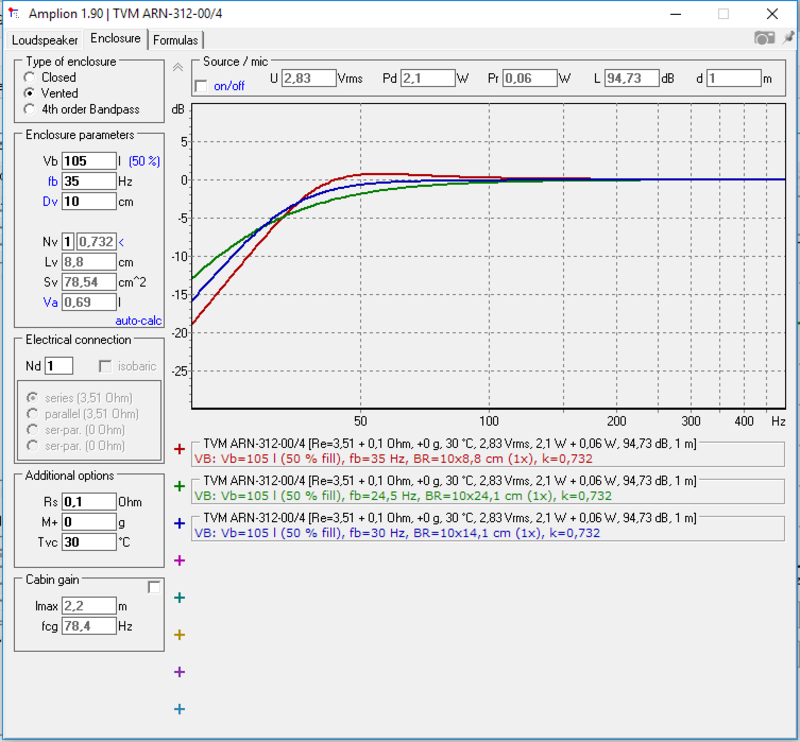Viewport: 800px width, 742px height.
Task: Enable the Cabin gain checkbox
Action: coord(154,587)
